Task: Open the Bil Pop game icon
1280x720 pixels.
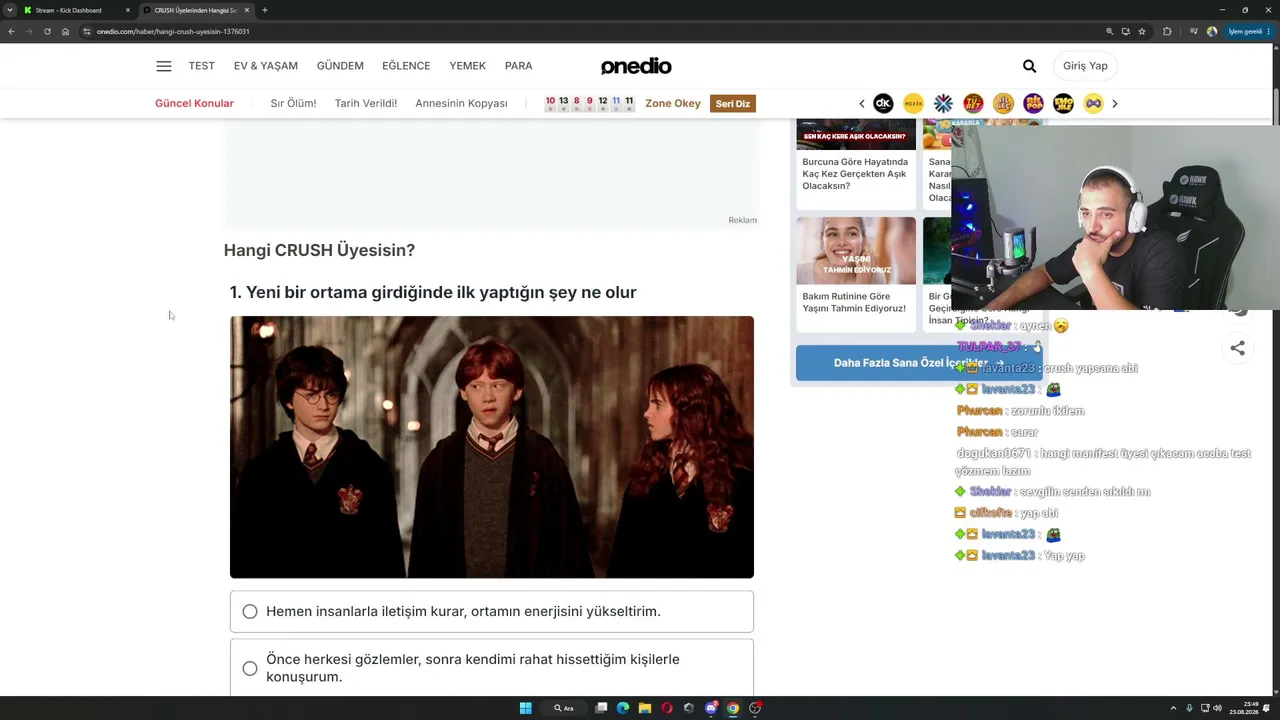Action: pyautogui.click(x=1033, y=103)
